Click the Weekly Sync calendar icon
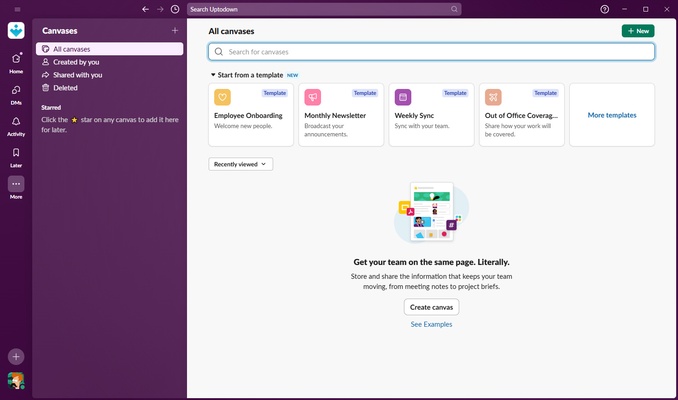Image resolution: width=678 pixels, height=400 pixels. coord(403,97)
